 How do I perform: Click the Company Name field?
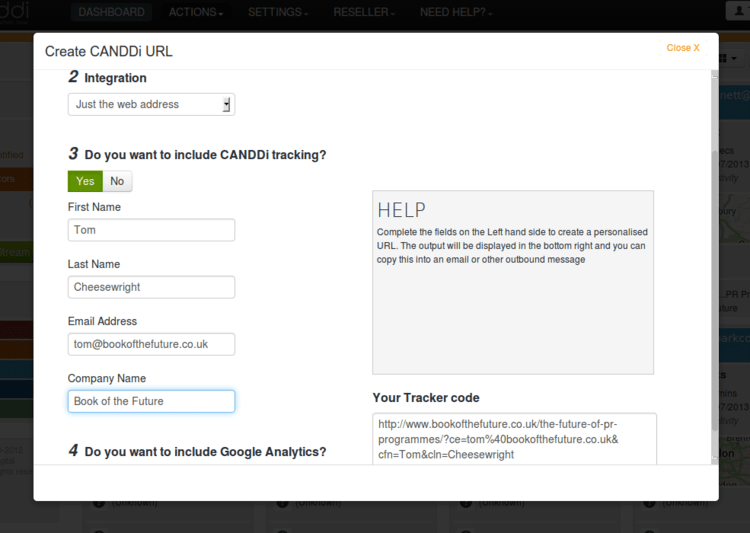click(x=151, y=401)
